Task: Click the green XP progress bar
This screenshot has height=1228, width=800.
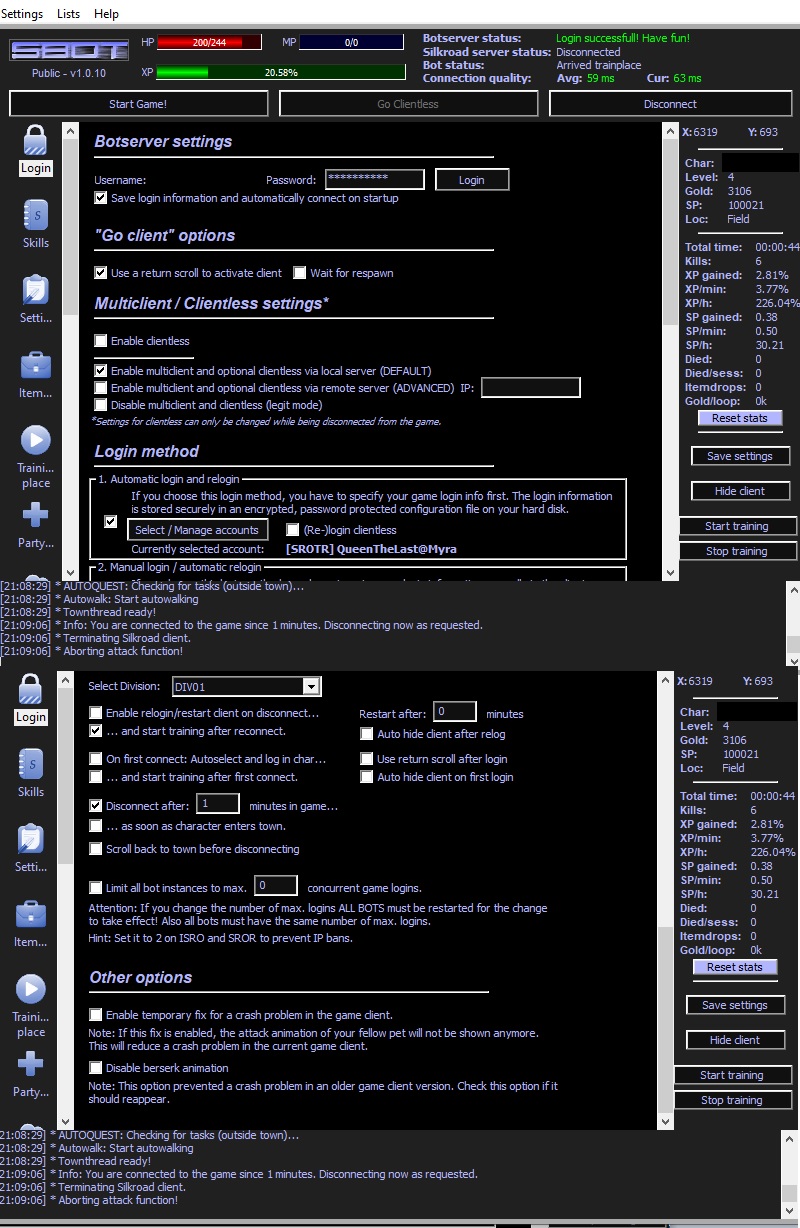Action: 280,73
